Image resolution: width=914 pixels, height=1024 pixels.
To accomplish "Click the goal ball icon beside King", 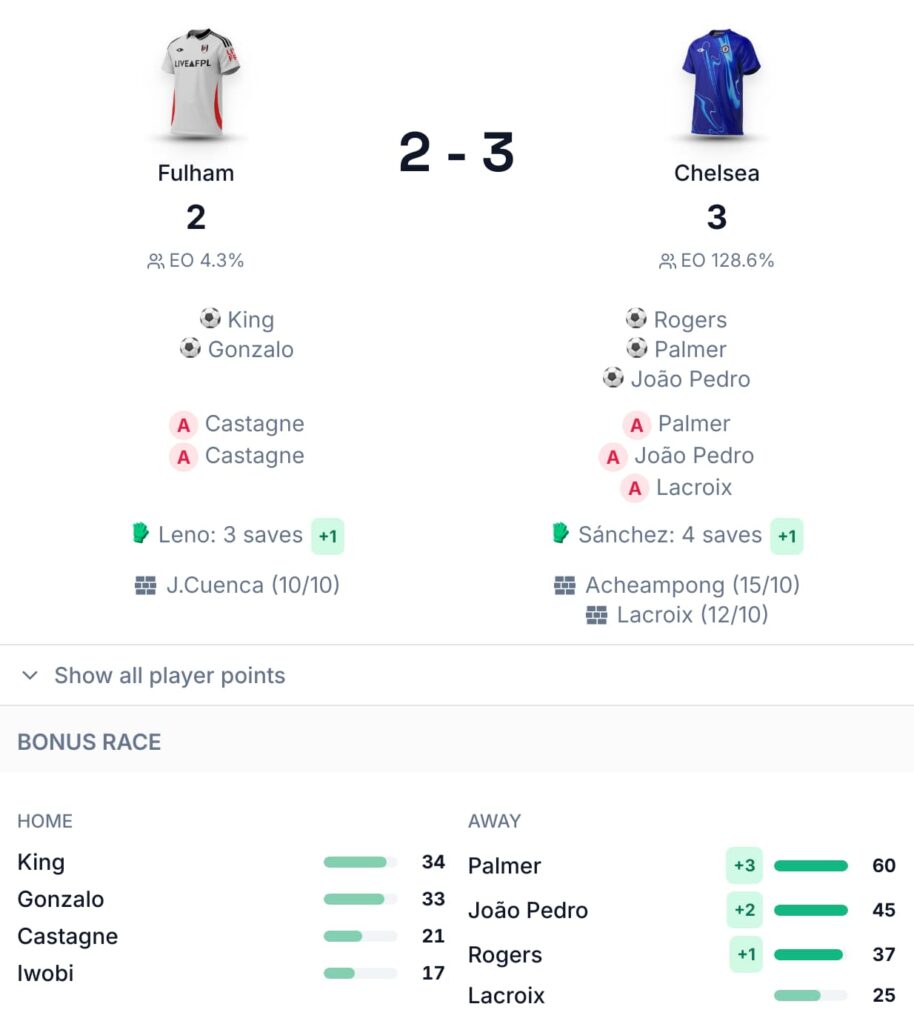I will 210,319.
